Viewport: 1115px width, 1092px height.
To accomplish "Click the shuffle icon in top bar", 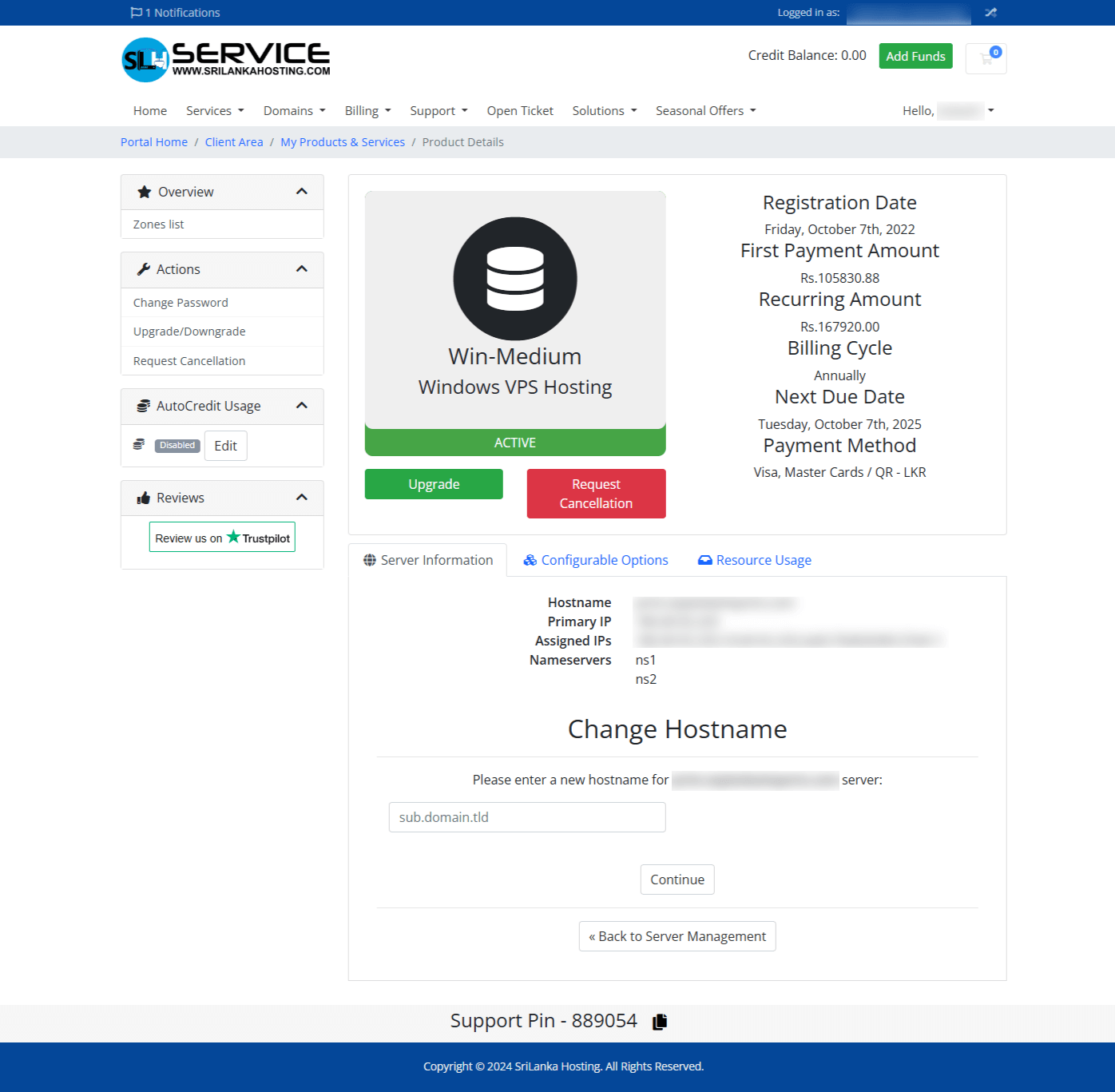I will click(990, 13).
